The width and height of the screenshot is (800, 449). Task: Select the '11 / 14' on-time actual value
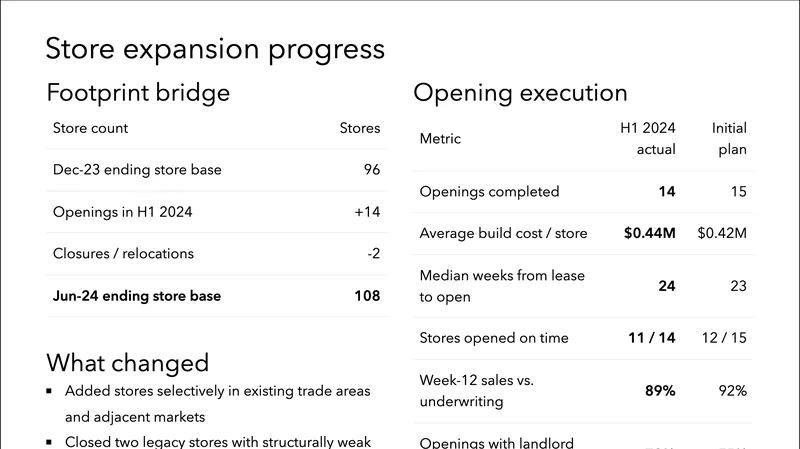651,338
